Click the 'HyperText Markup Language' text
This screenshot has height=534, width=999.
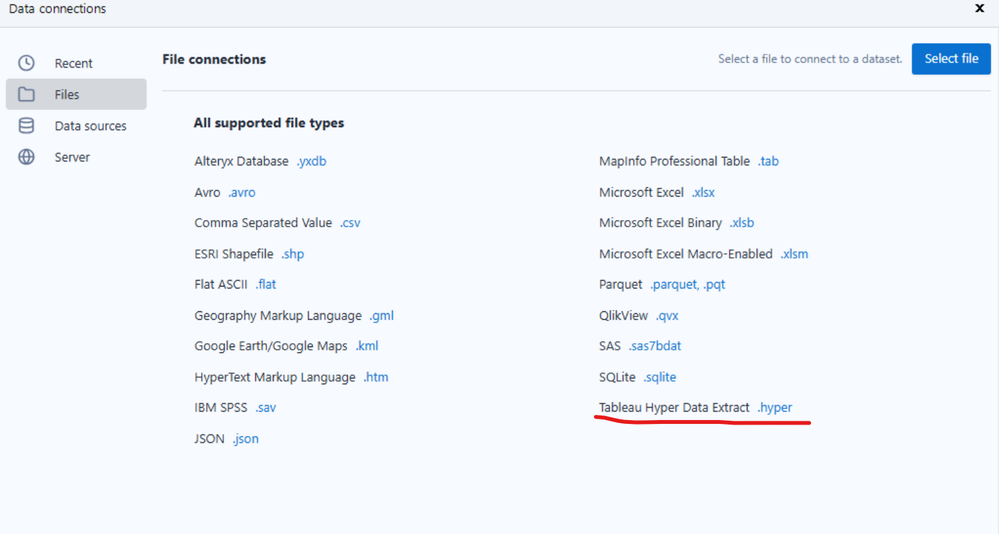click(275, 377)
